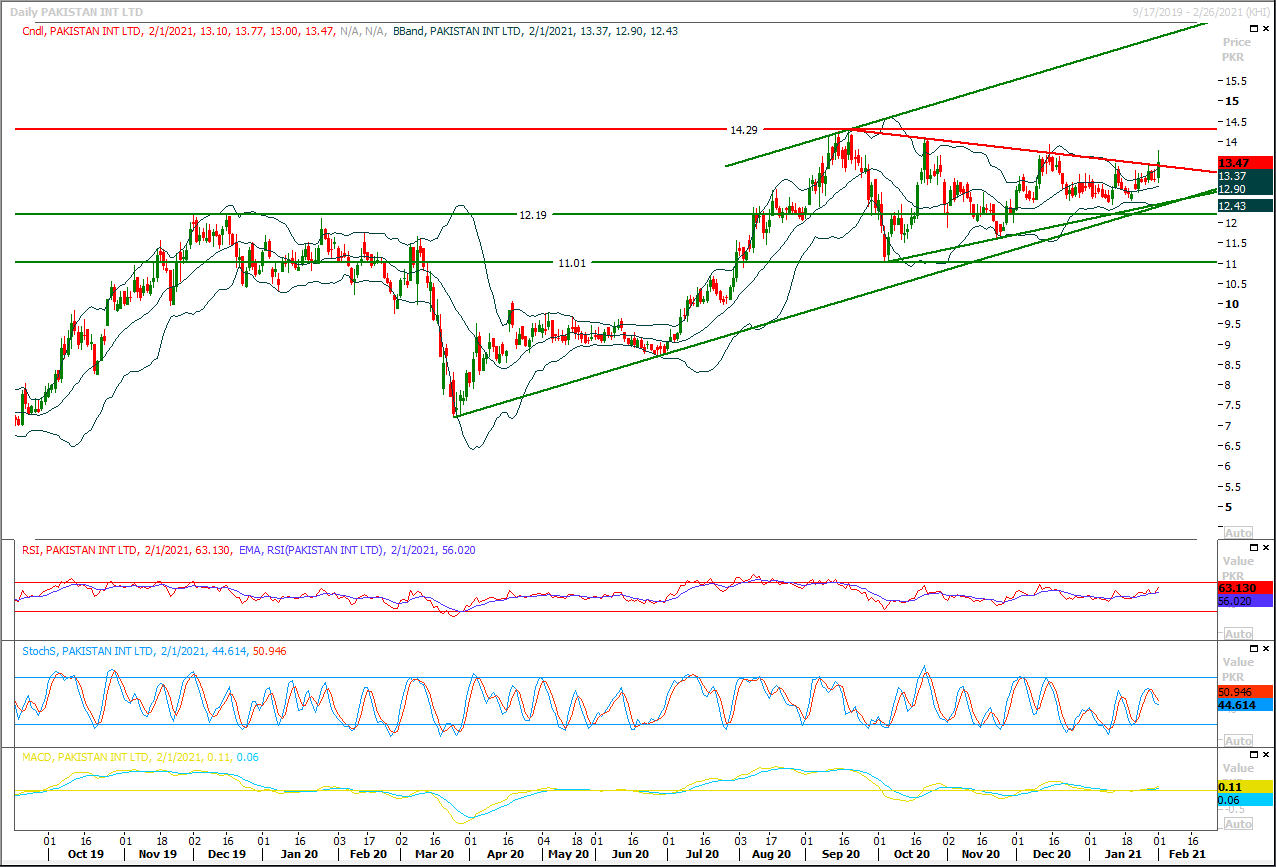Screen dimensions: 1276x867
Task: Click Jul 20 on the time axis
Action: pos(702,855)
